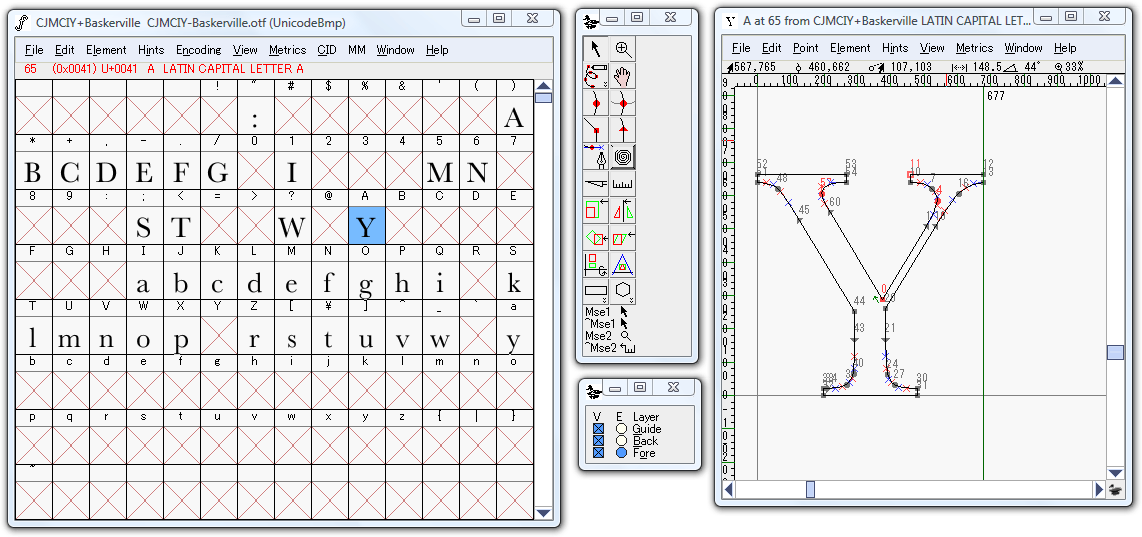1142x537 pixels.
Task: Toggle visibility of the Back layer
Action: pyautogui.click(x=598, y=441)
